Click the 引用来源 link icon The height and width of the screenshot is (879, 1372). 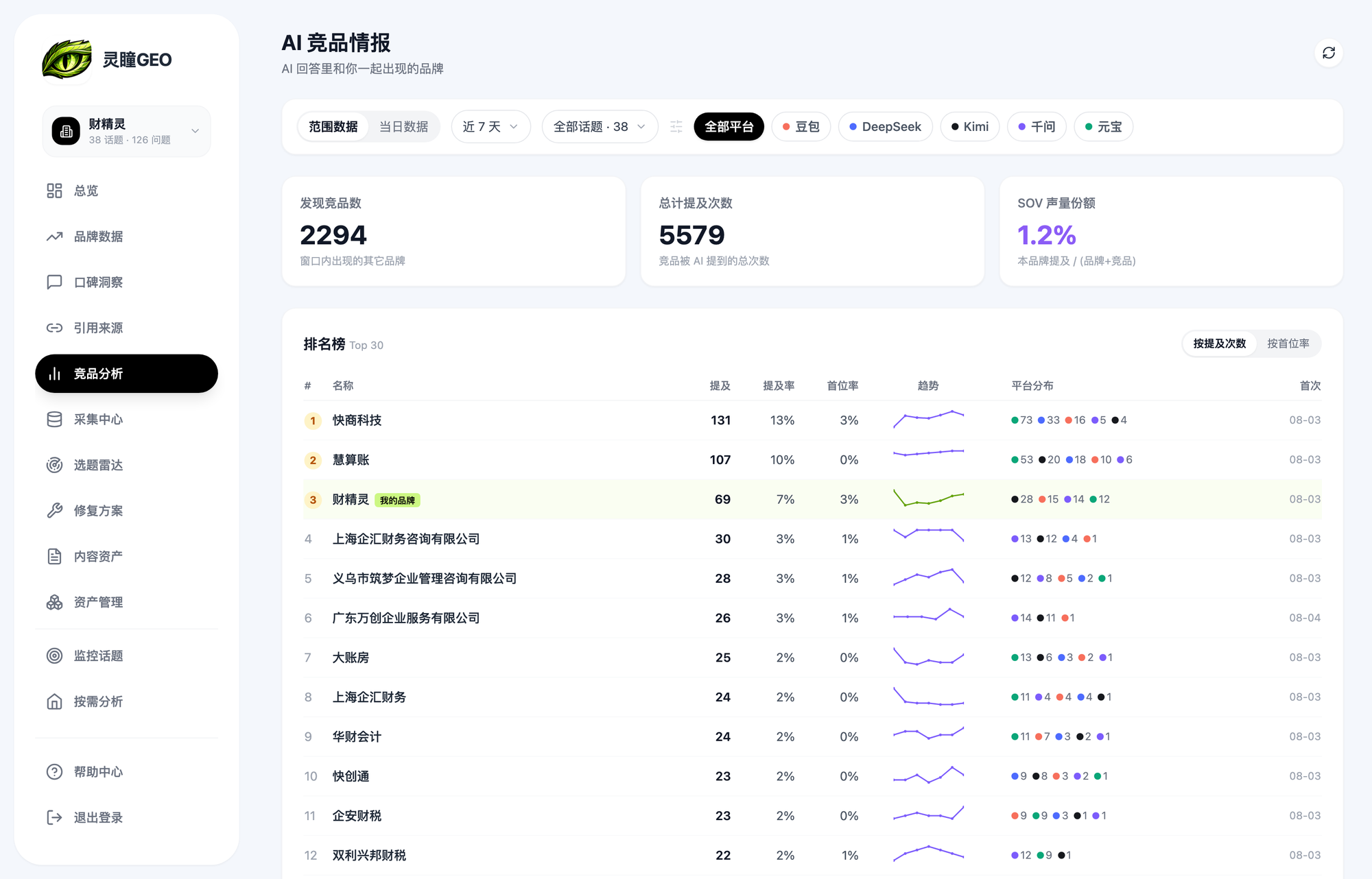[x=54, y=328]
